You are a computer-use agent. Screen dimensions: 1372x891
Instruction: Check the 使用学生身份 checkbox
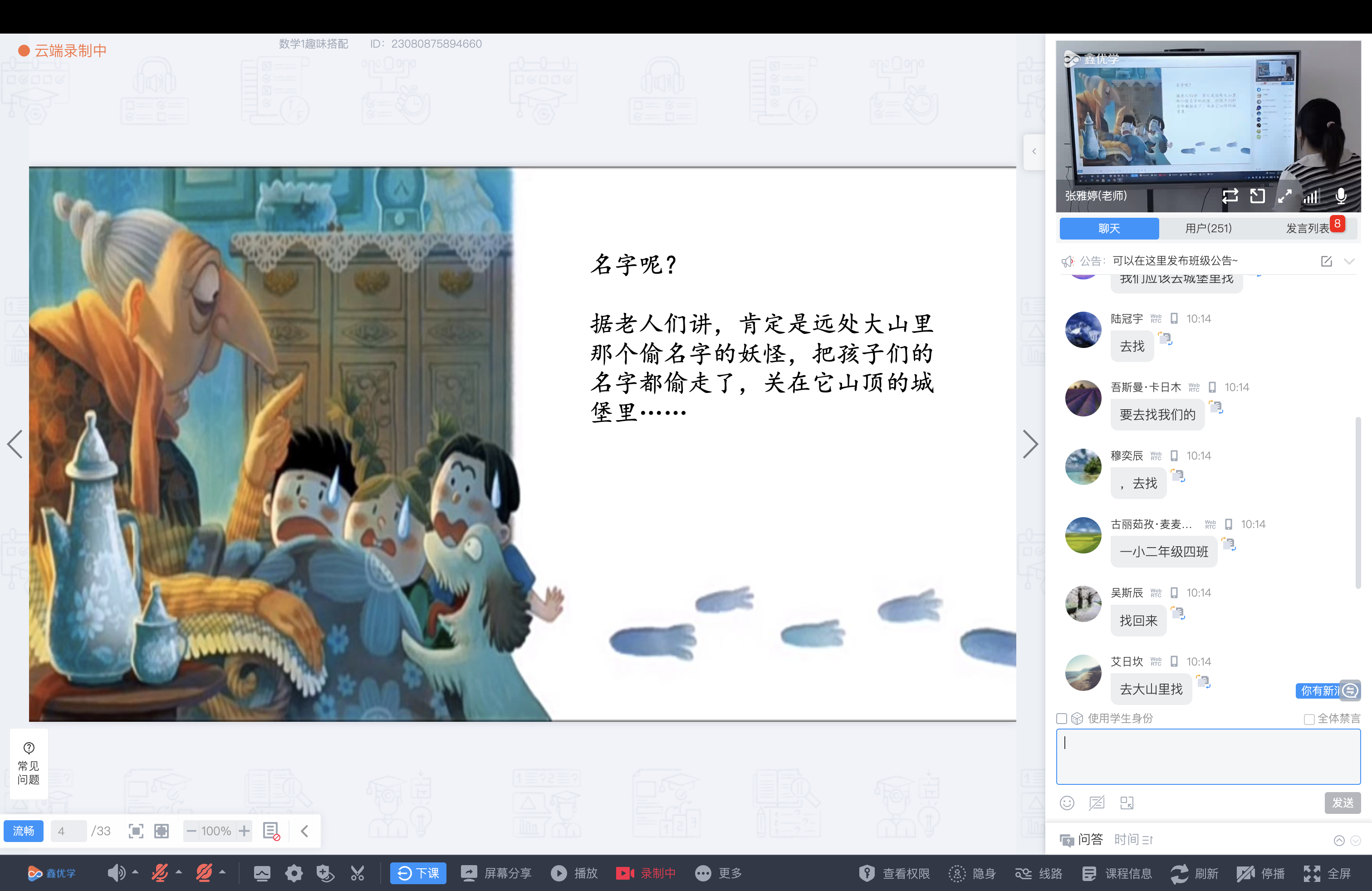(1062, 719)
